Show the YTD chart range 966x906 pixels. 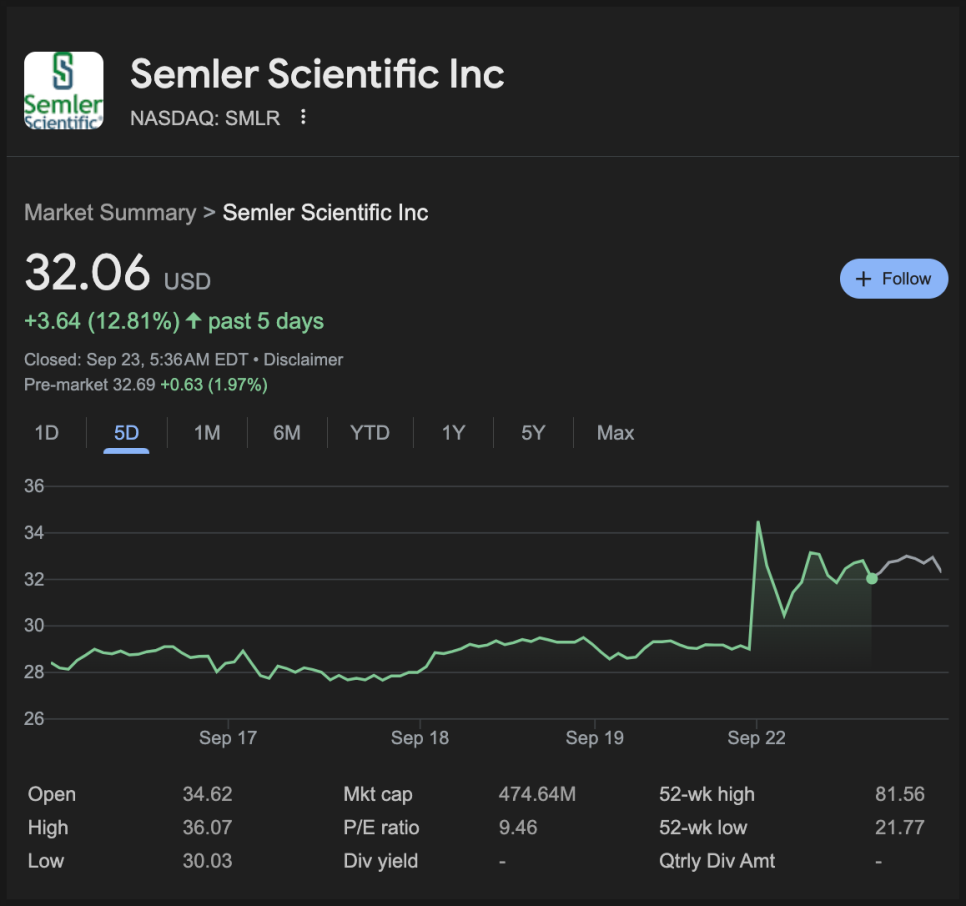pos(369,433)
